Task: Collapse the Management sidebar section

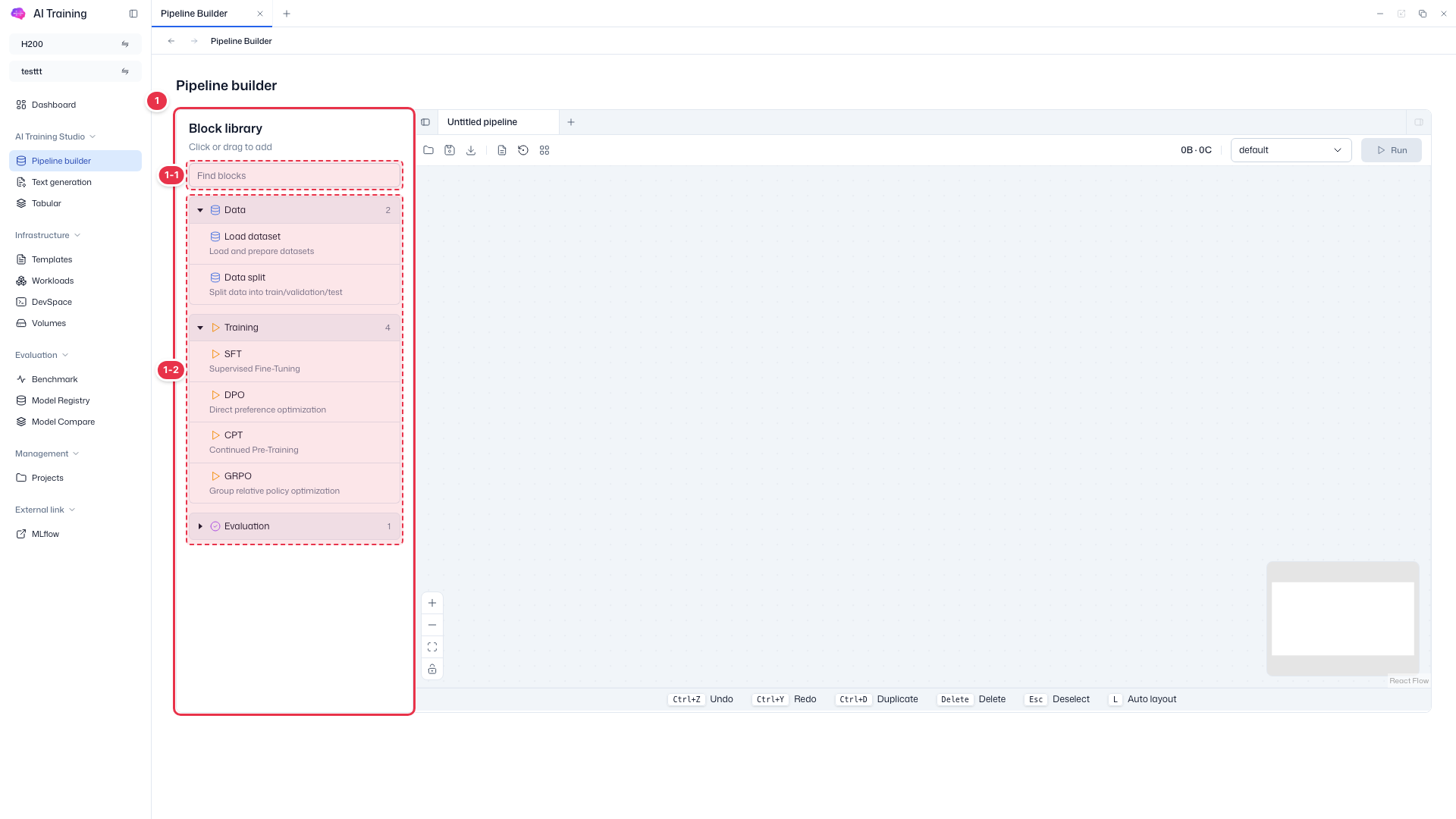Action: click(x=47, y=453)
